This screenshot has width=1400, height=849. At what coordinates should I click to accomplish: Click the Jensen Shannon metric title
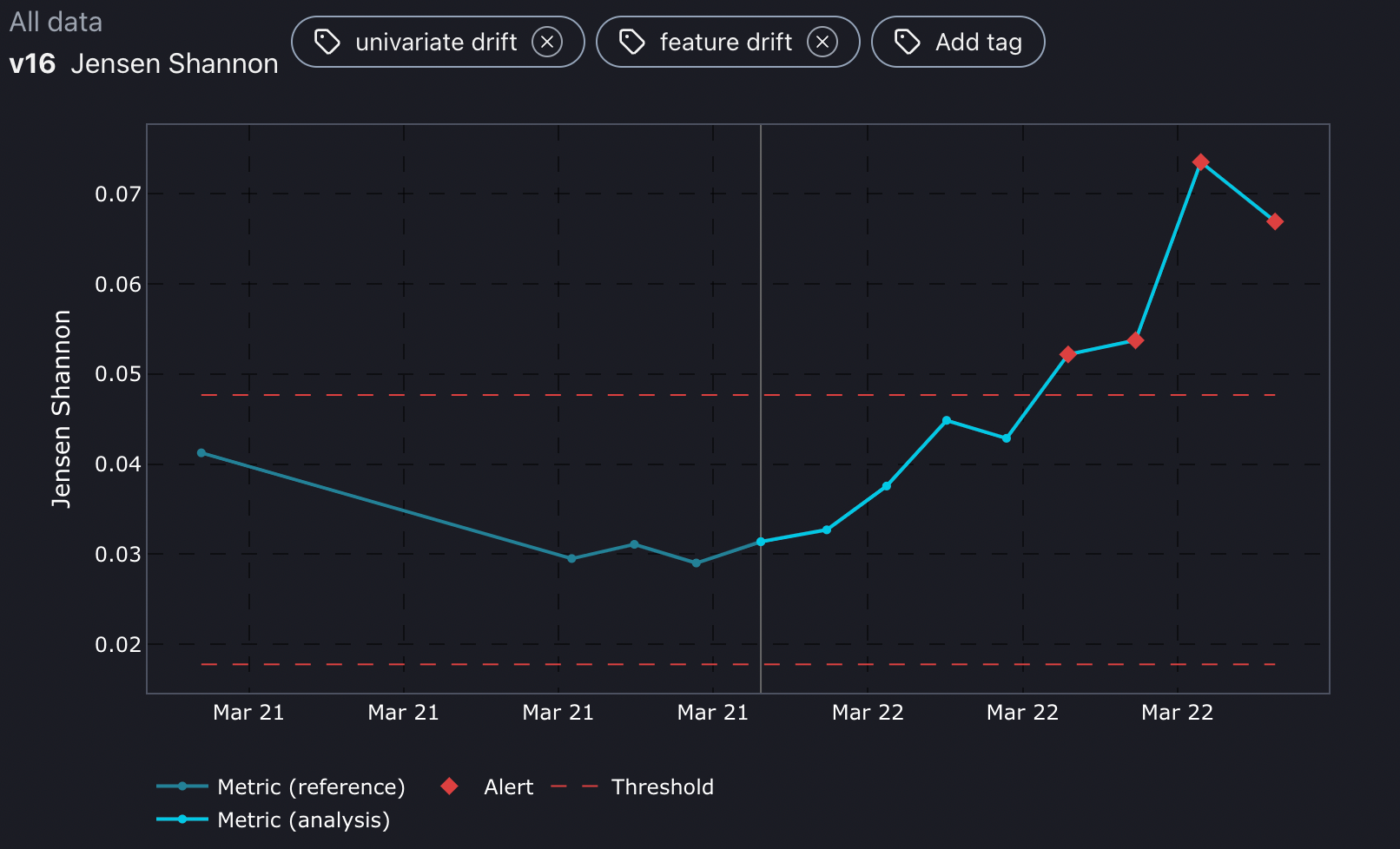[175, 63]
